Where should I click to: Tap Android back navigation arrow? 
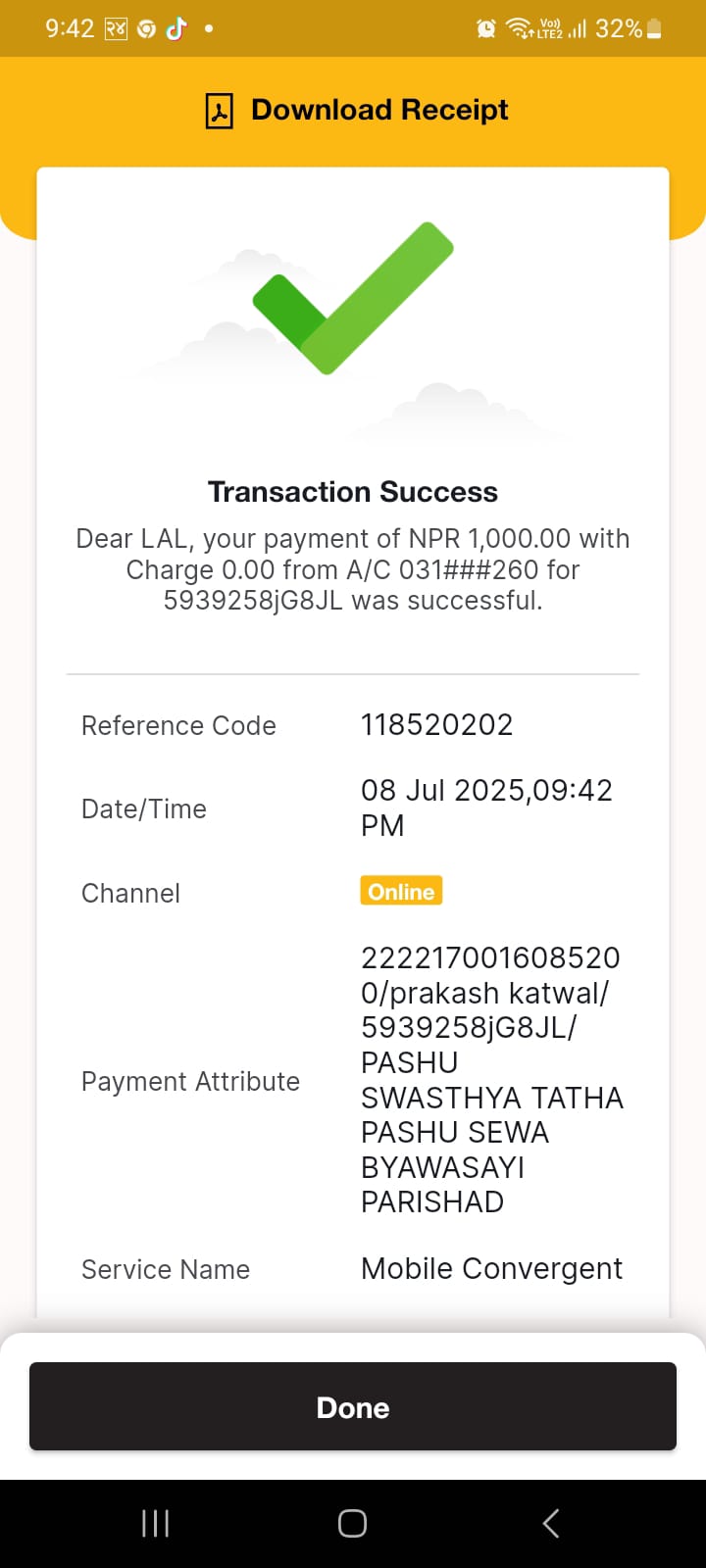tap(551, 1523)
